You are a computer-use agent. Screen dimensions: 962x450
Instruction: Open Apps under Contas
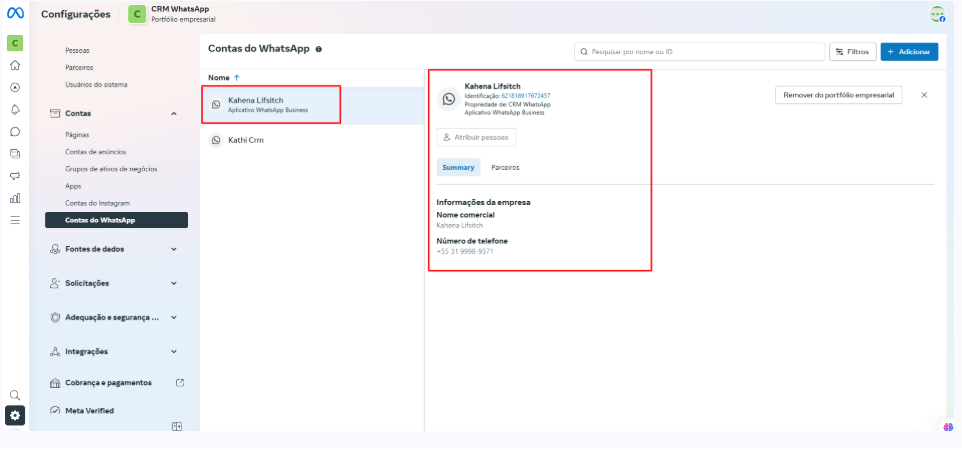coord(73,186)
